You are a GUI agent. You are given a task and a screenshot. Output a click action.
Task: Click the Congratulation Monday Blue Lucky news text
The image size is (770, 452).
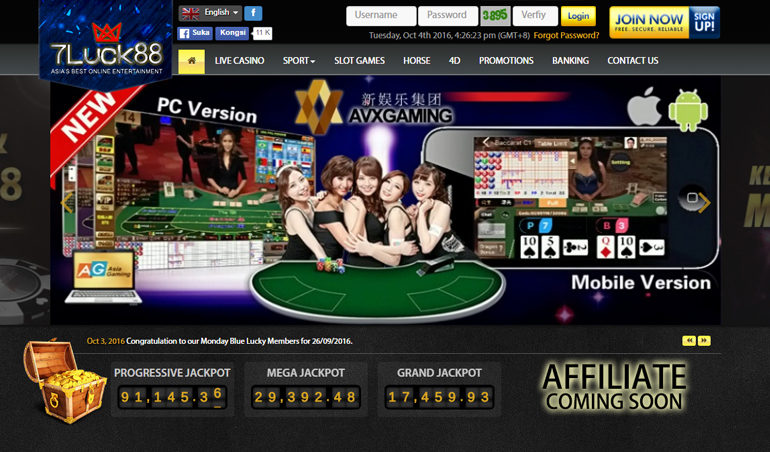[x=239, y=341]
